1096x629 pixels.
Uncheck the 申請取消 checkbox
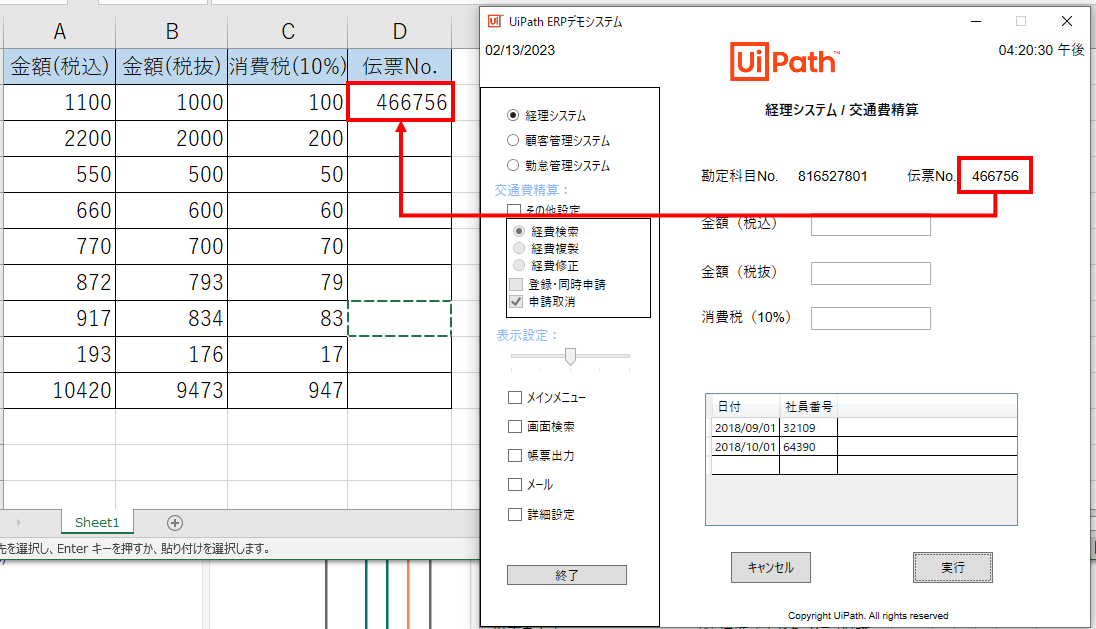point(517,302)
